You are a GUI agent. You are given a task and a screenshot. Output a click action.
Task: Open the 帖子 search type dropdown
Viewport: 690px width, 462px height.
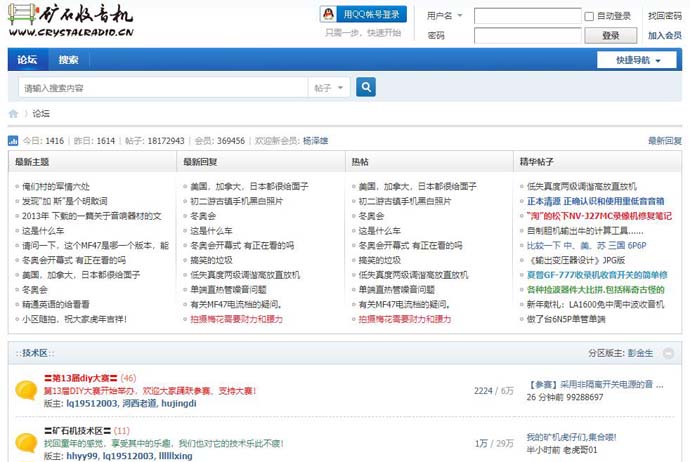click(x=329, y=88)
